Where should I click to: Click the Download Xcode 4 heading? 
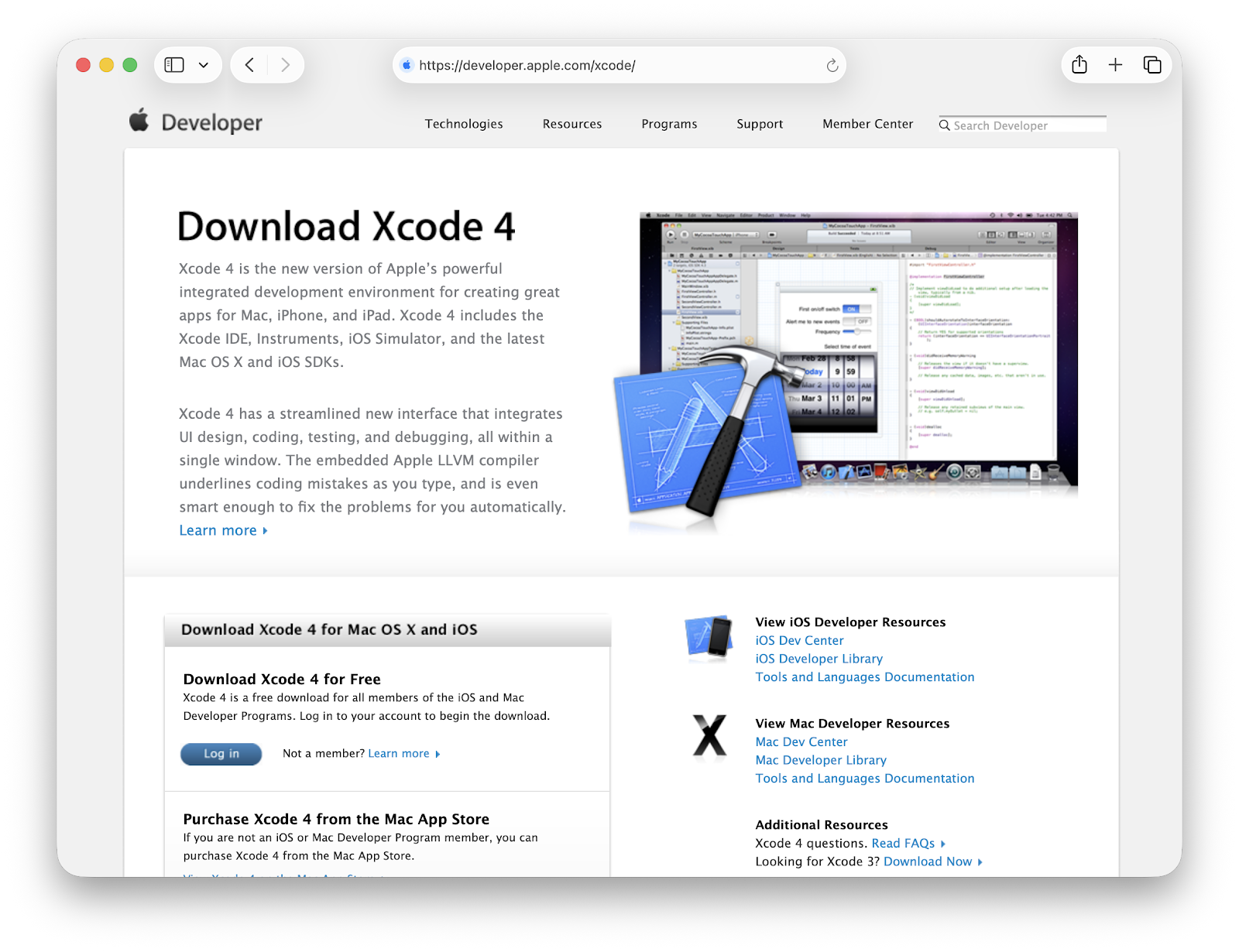[346, 227]
